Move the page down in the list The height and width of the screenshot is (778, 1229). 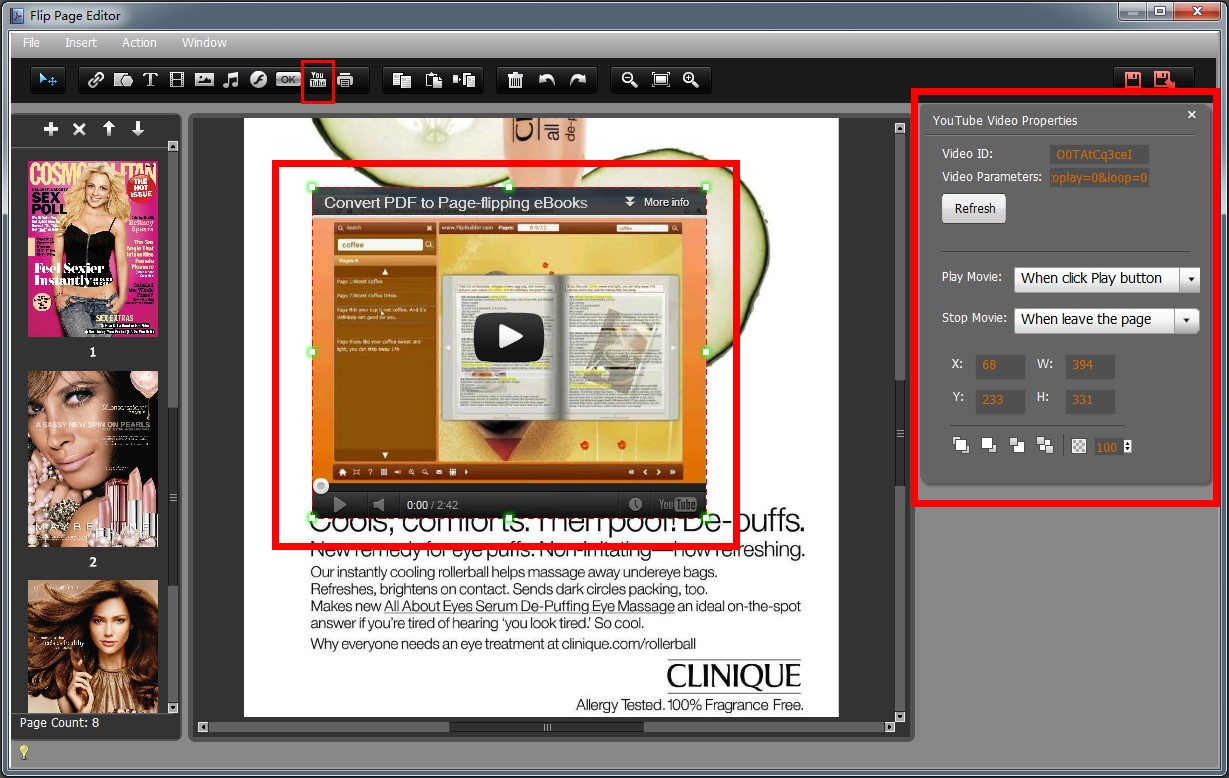click(138, 129)
